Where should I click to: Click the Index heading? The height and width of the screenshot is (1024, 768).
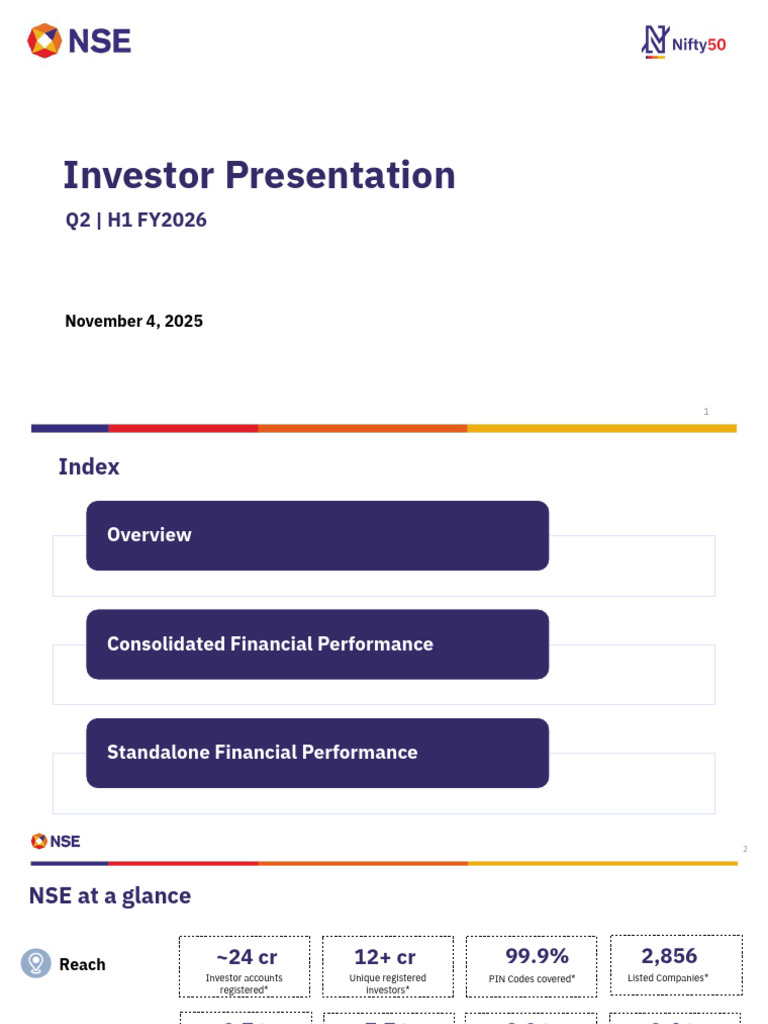click(x=89, y=467)
